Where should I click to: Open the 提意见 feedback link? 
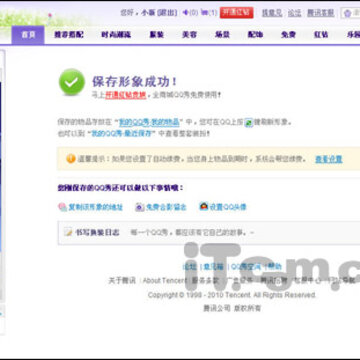272,13
